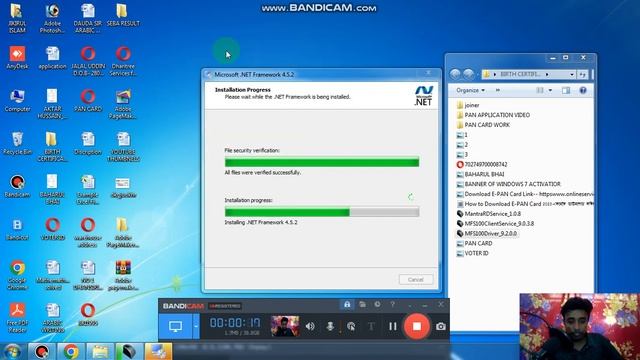Click Explorer forward navigation arrow
The width and height of the screenshot is (640, 360).
click(x=469, y=74)
